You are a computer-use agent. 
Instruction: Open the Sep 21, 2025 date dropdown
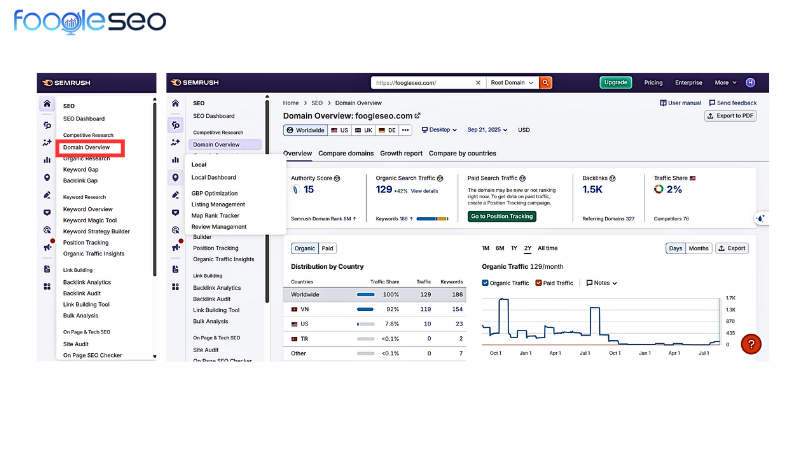tap(489, 130)
